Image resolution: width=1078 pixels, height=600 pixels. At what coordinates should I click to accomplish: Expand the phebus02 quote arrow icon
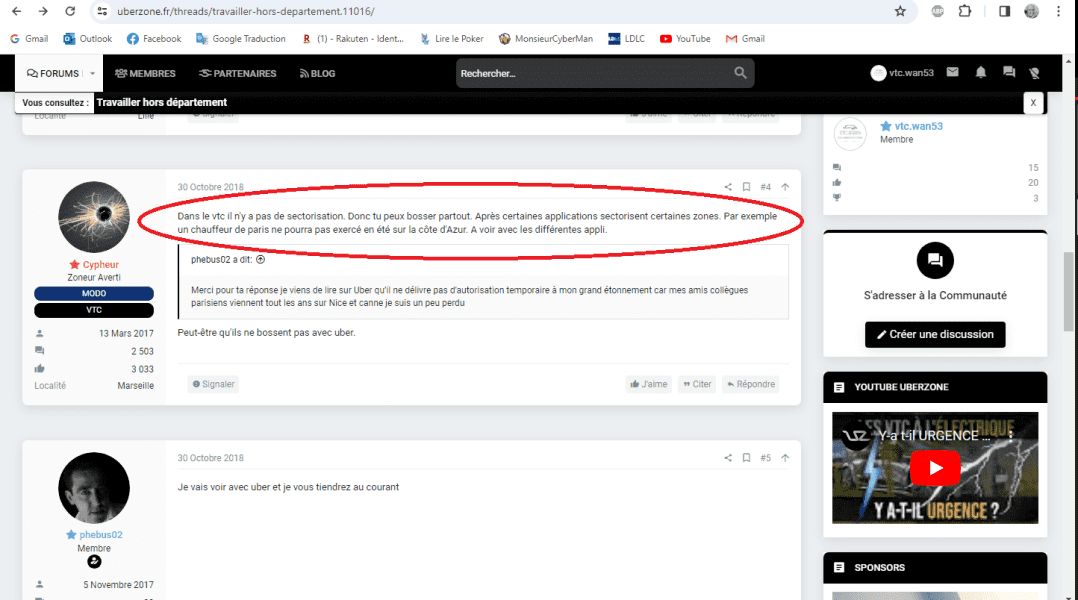[x=261, y=260]
